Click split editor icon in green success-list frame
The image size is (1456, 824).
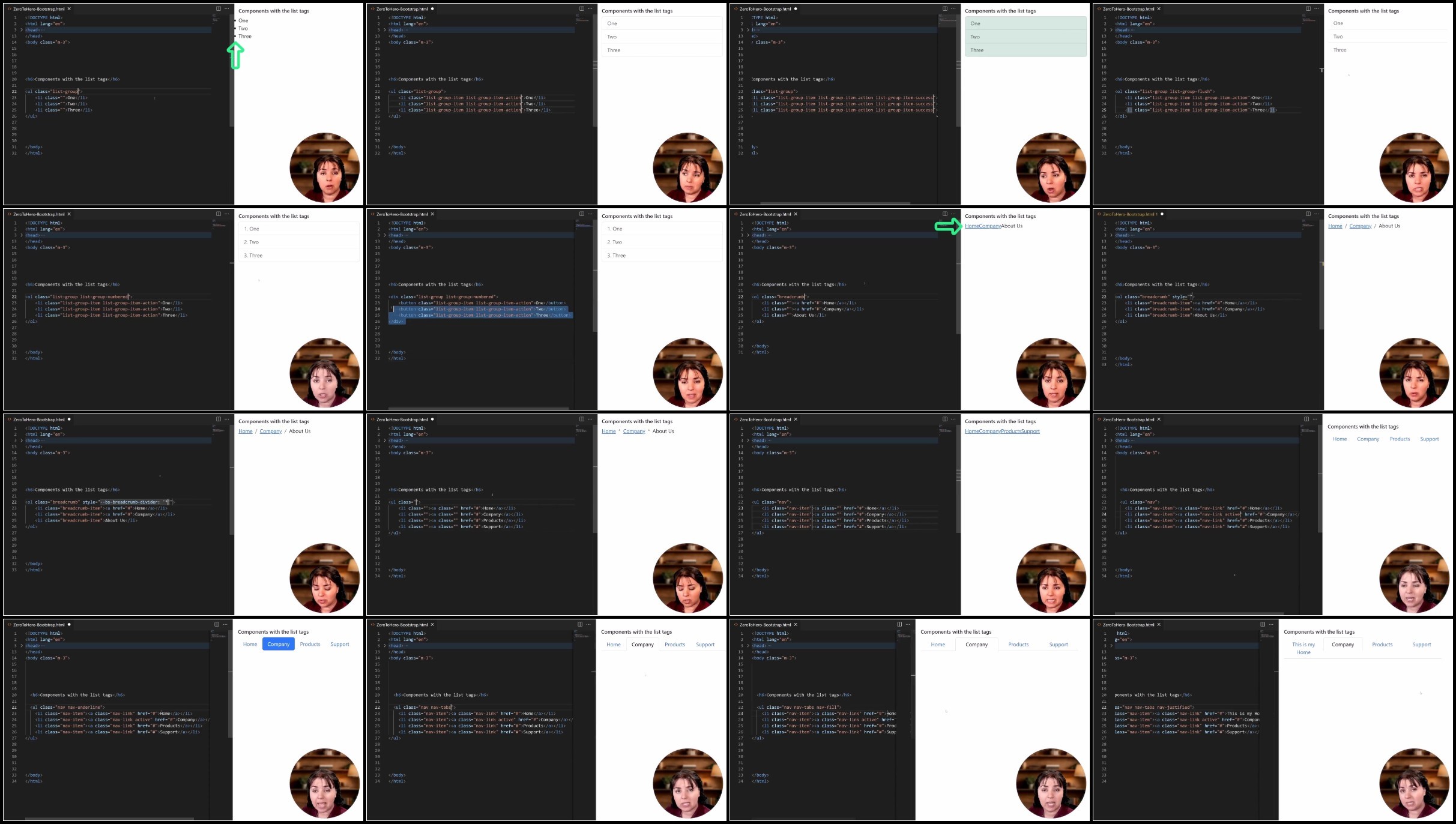[x=944, y=9]
